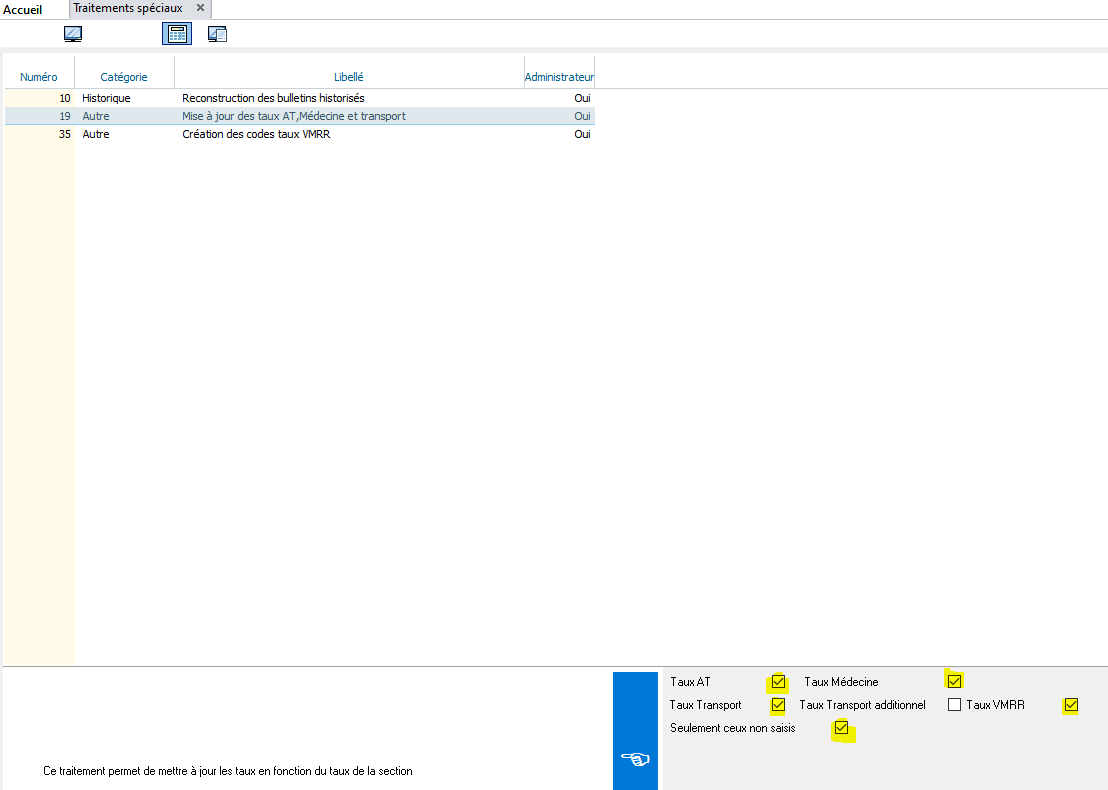Select row Reconstruction des bulletins historisés

(x=273, y=98)
